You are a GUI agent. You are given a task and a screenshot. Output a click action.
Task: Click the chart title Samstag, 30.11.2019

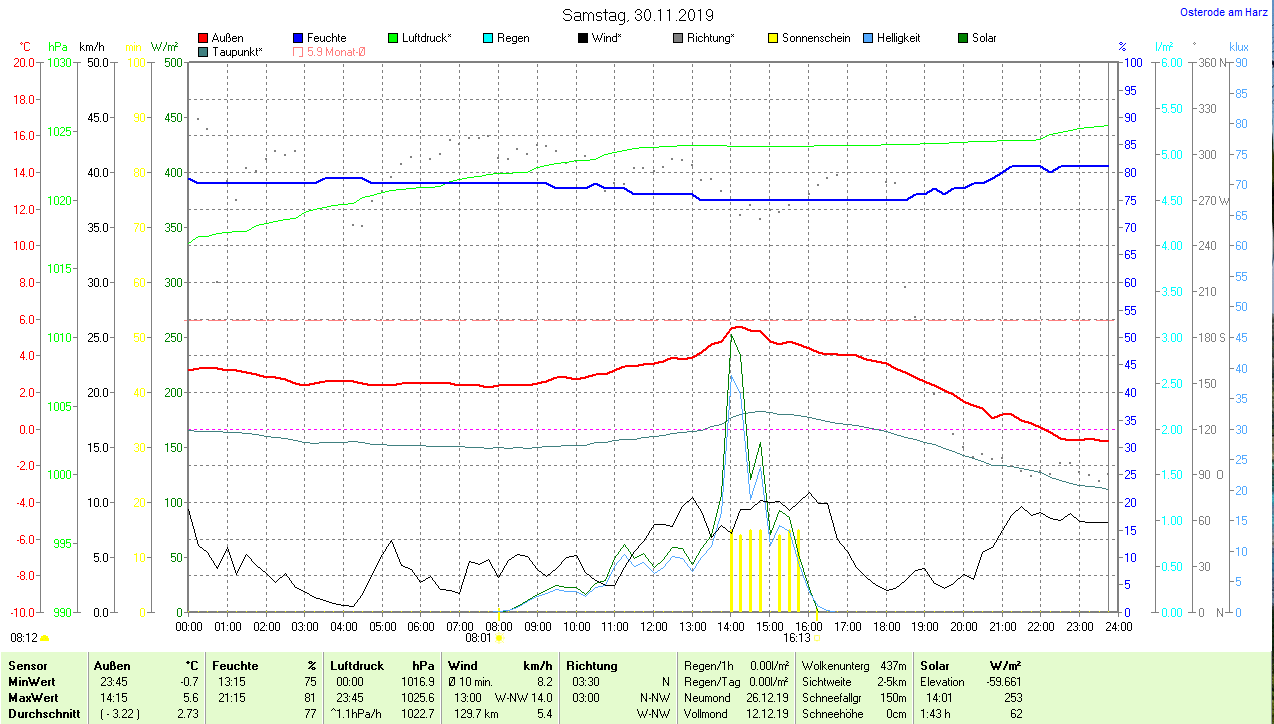tap(636, 15)
